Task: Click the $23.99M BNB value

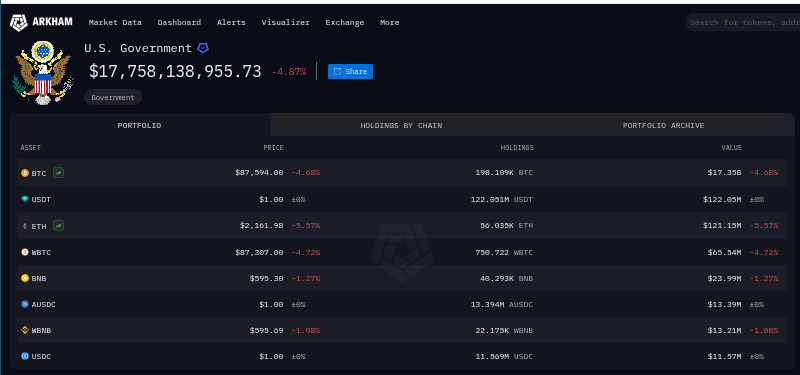Action: (x=724, y=278)
